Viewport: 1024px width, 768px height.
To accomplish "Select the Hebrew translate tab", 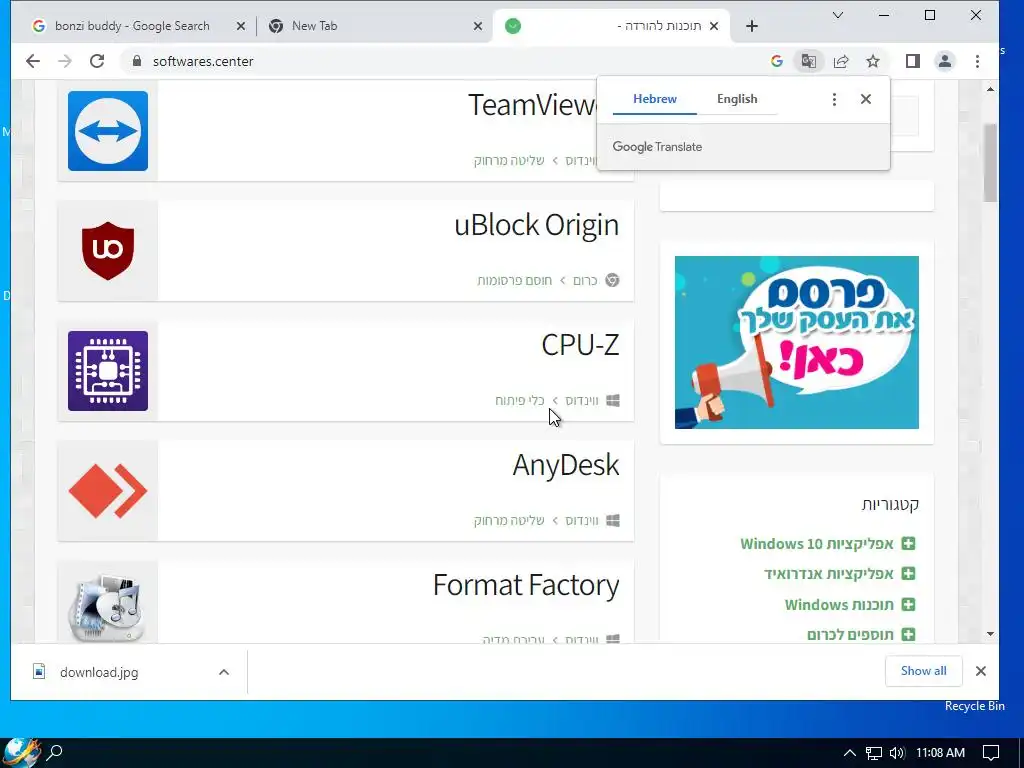I will (x=655, y=99).
